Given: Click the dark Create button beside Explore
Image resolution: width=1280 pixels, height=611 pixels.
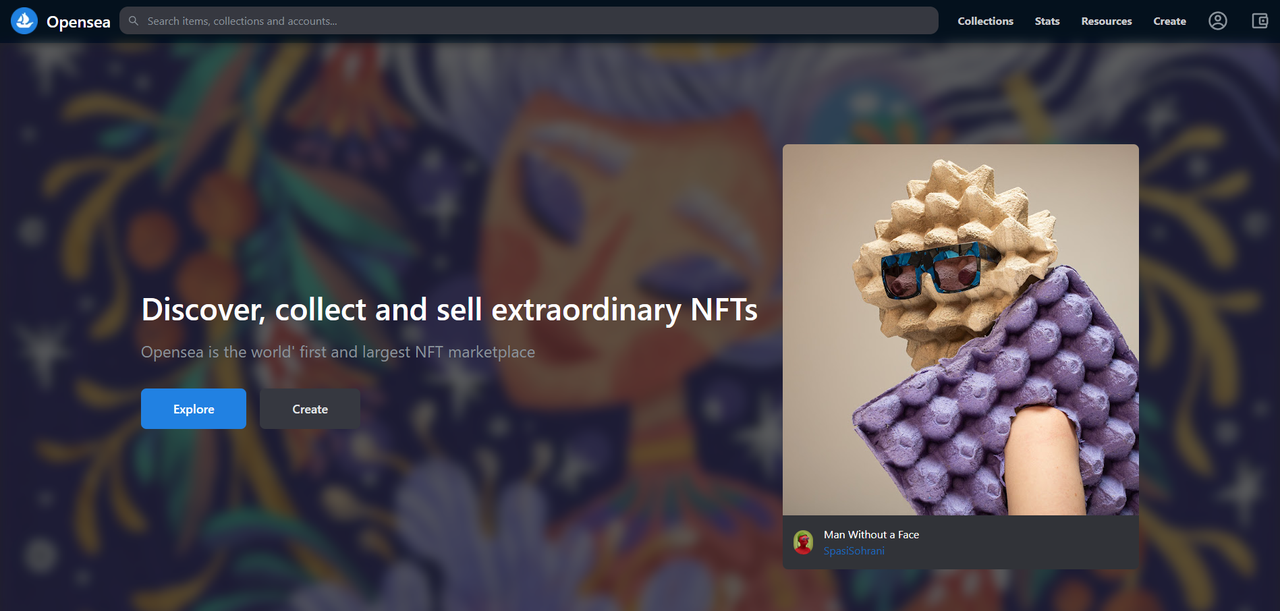Looking at the screenshot, I should click(x=310, y=409).
